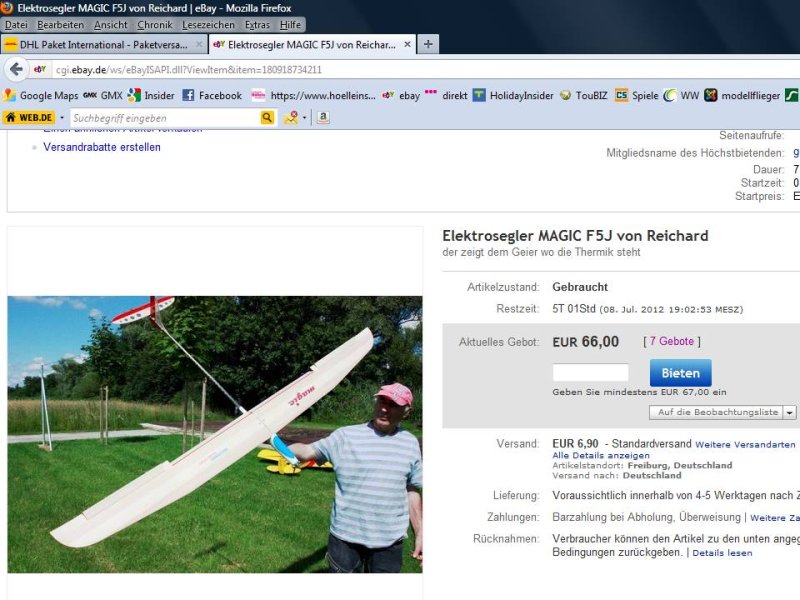
Task: Open the Insider bookmark
Action: click(151, 95)
